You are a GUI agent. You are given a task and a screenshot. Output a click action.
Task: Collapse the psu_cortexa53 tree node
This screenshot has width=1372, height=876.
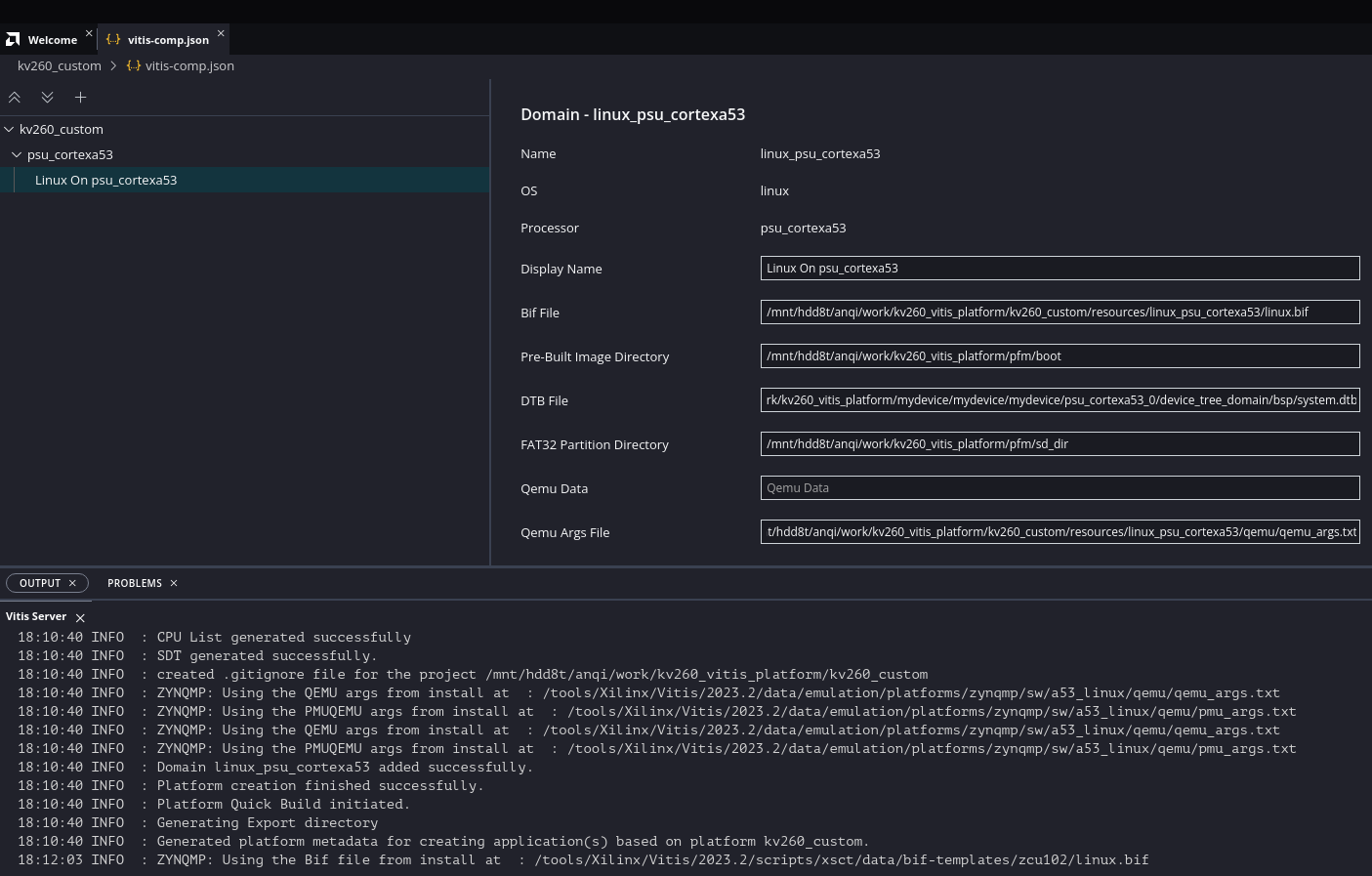click(x=17, y=154)
